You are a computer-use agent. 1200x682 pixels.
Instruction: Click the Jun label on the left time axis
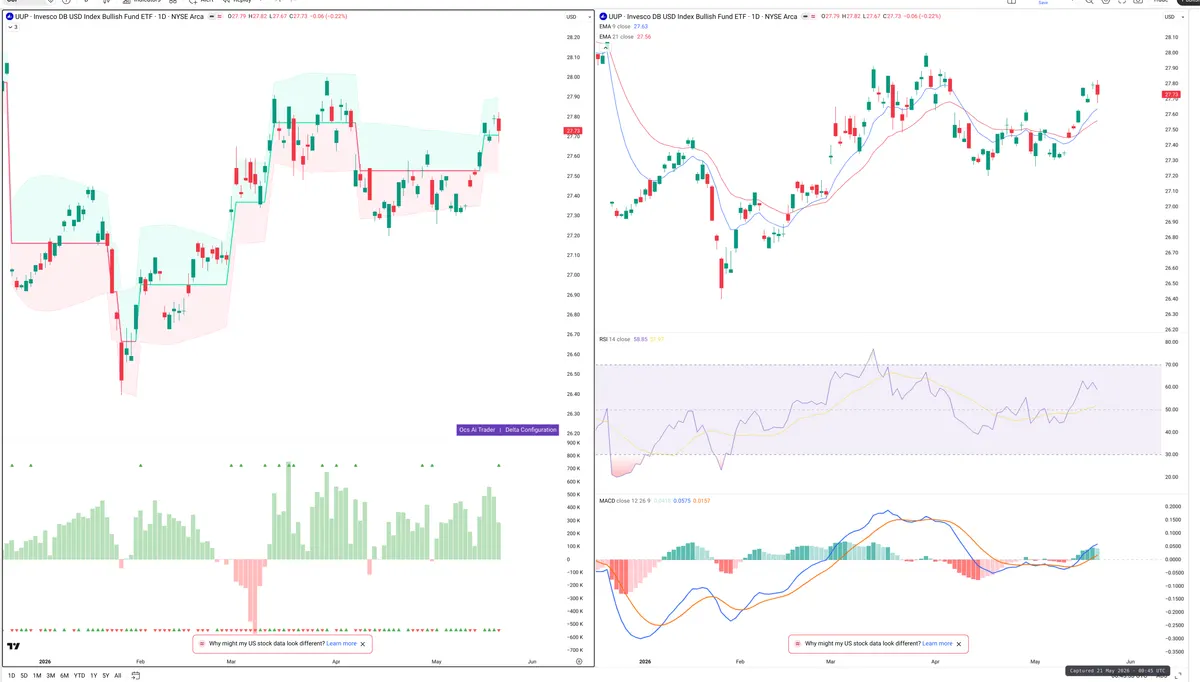532,662
